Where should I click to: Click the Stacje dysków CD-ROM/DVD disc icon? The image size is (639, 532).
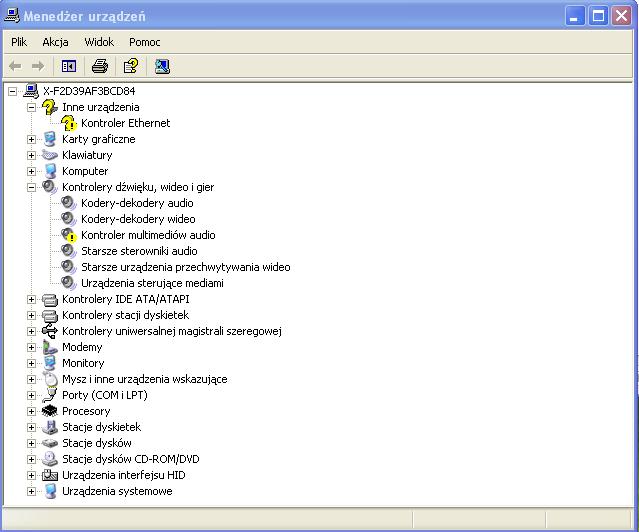pyautogui.click(x=50, y=459)
